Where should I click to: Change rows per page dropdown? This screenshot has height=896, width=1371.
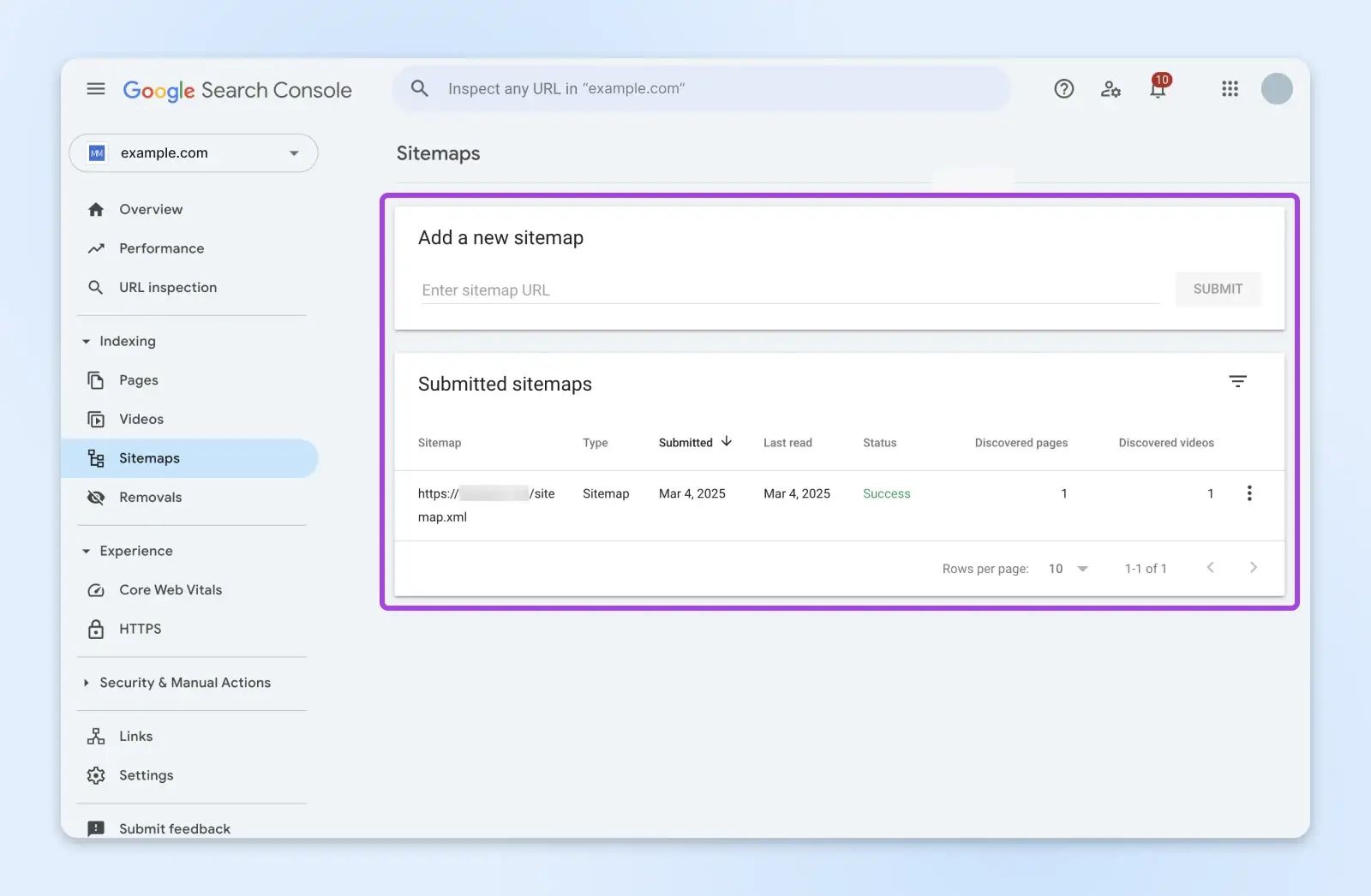(1068, 569)
